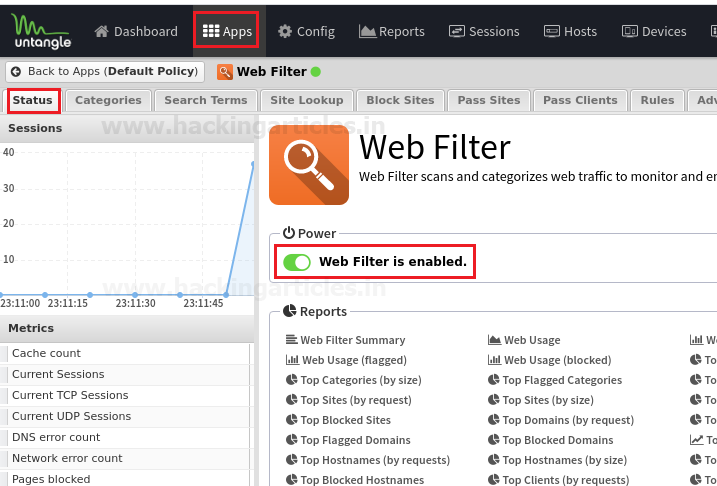The image size is (717, 486).
Task: Open the Search Terms tab
Action: [x=206, y=100]
